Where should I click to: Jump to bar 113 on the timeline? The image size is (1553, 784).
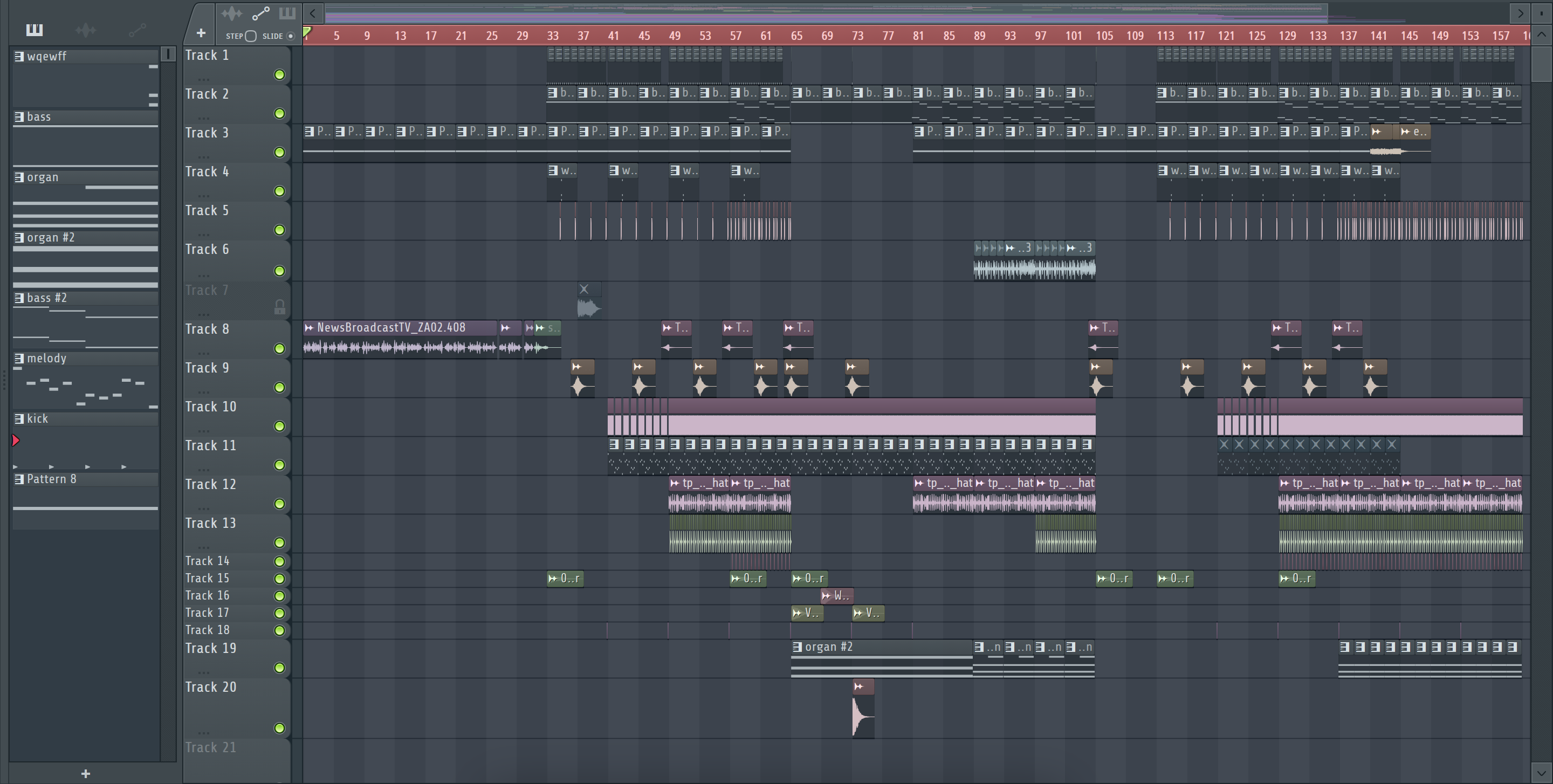[x=1165, y=36]
